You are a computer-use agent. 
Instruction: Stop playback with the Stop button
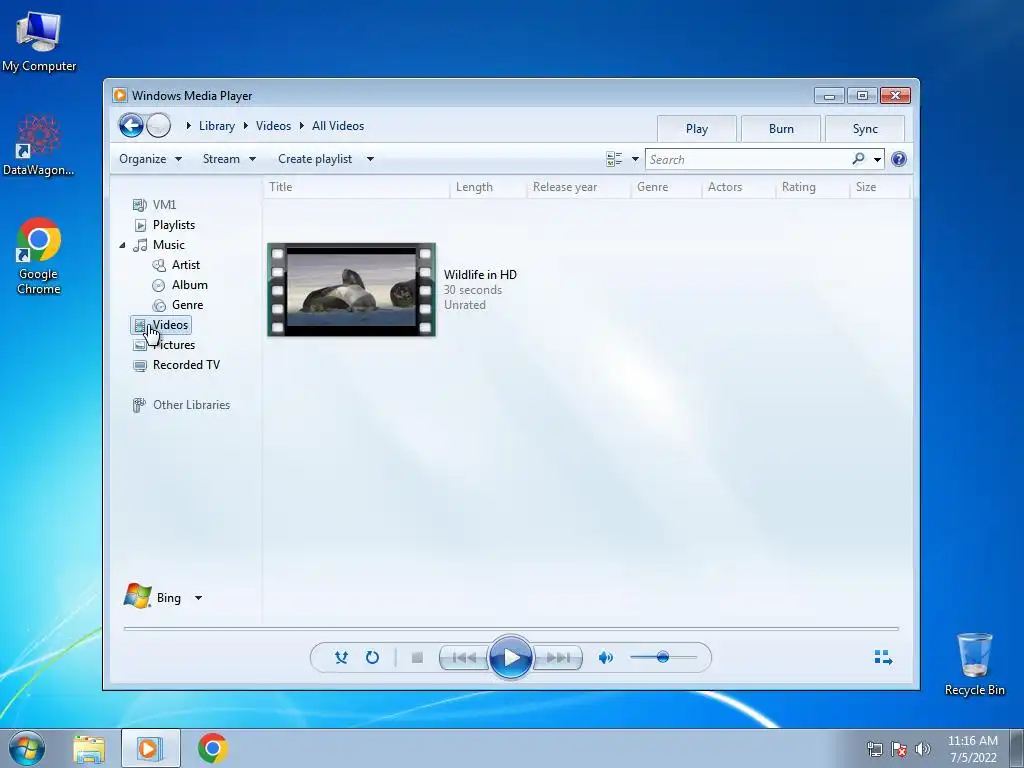[x=417, y=658]
